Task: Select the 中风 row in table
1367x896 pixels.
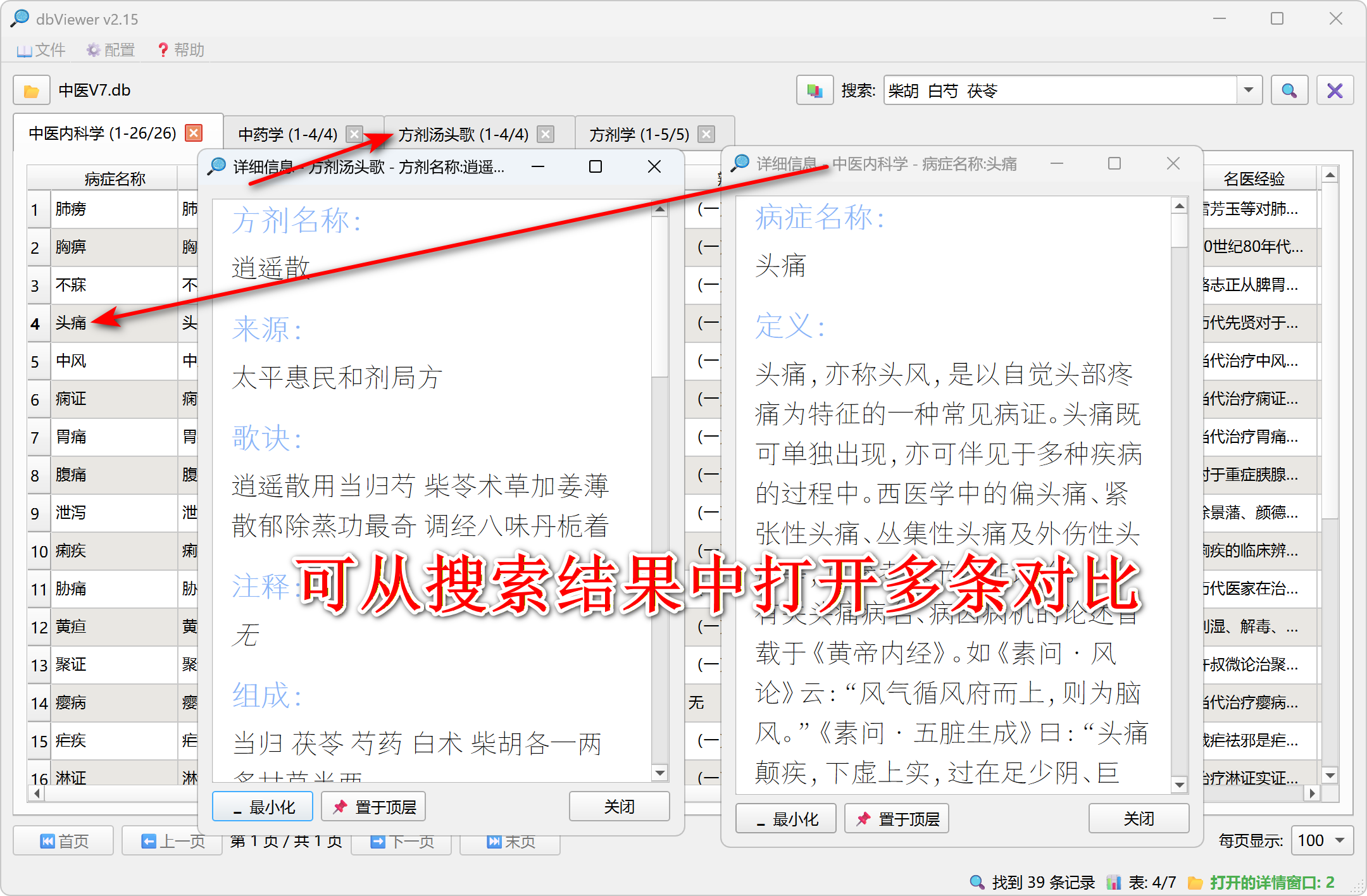Action: coord(71,361)
